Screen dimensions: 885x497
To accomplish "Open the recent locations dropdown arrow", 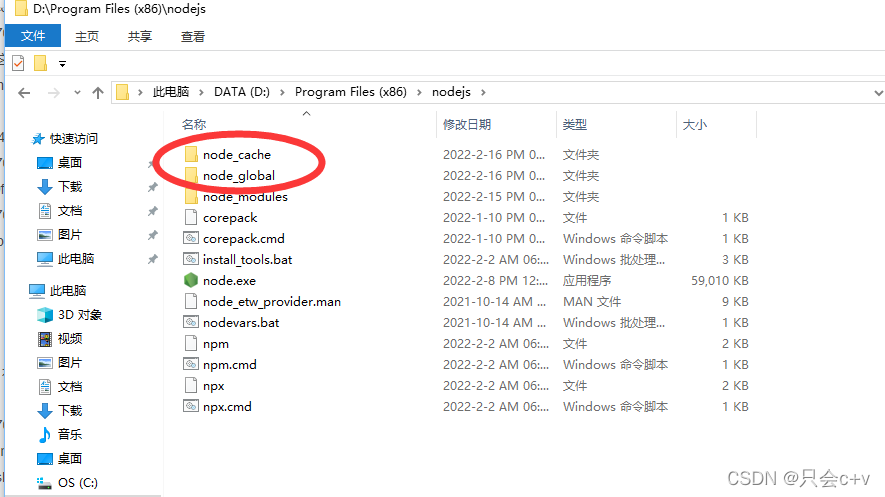I will coord(77,93).
